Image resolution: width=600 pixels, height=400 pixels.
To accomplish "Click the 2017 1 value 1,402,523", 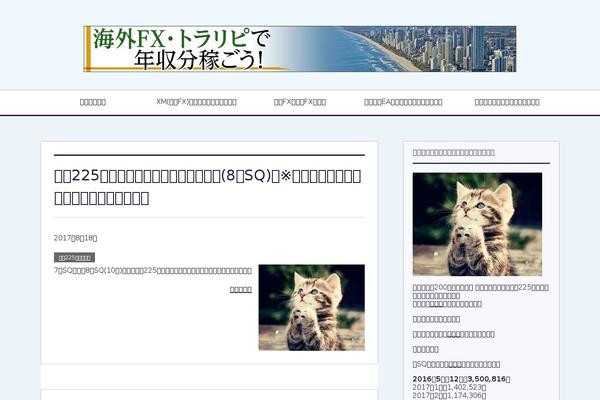I will tap(449, 387).
